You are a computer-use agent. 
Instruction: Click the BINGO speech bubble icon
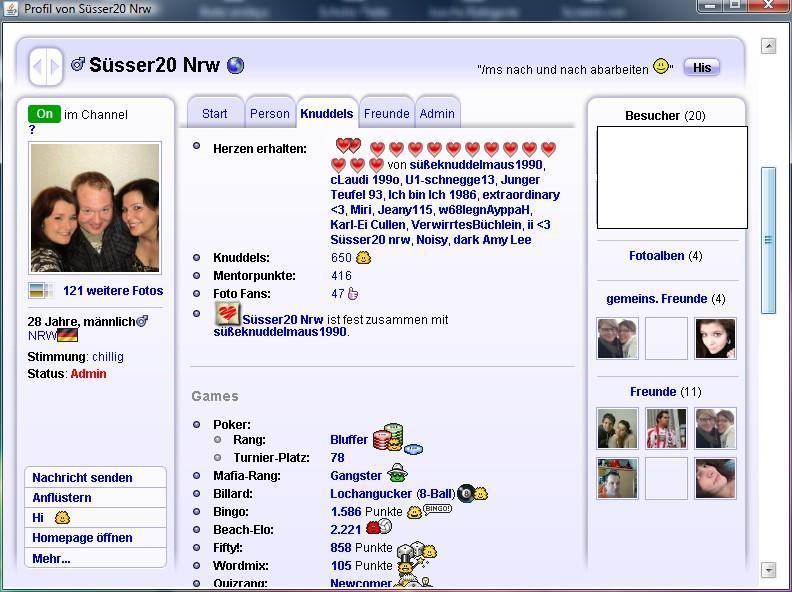pyautogui.click(x=437, y=509)
